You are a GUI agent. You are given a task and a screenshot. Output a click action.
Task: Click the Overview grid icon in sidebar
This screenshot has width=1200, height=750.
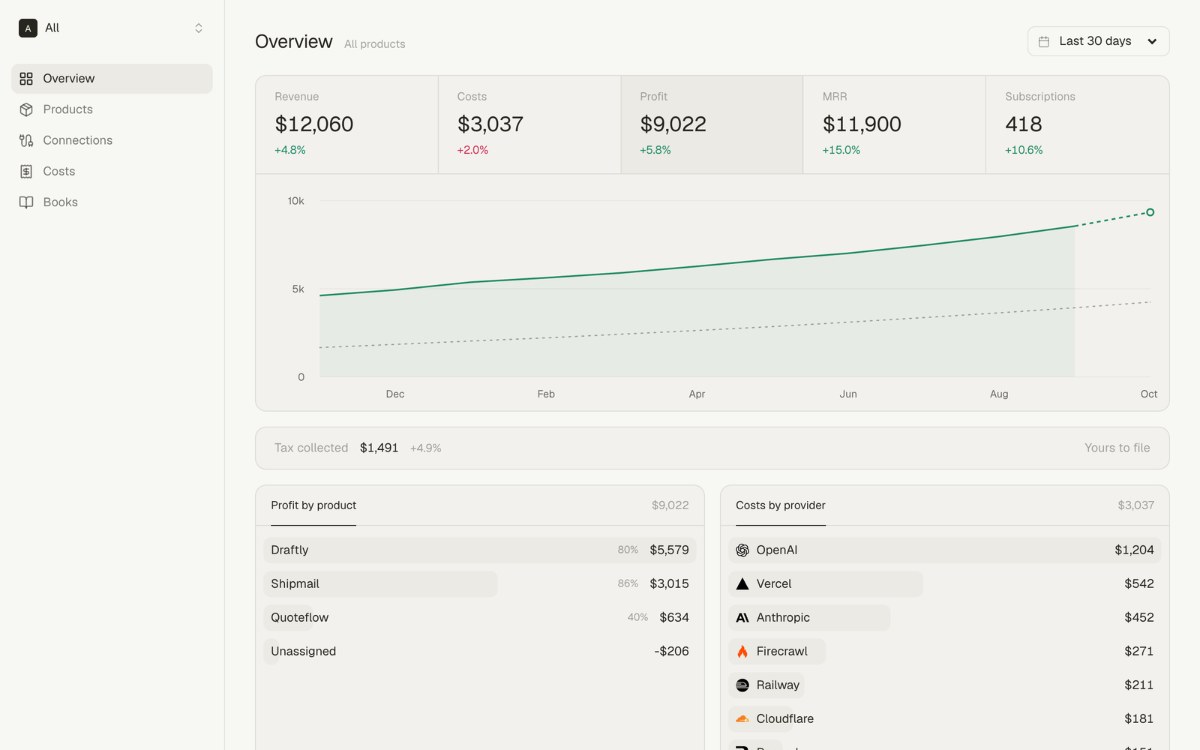(x=26, y=79)
